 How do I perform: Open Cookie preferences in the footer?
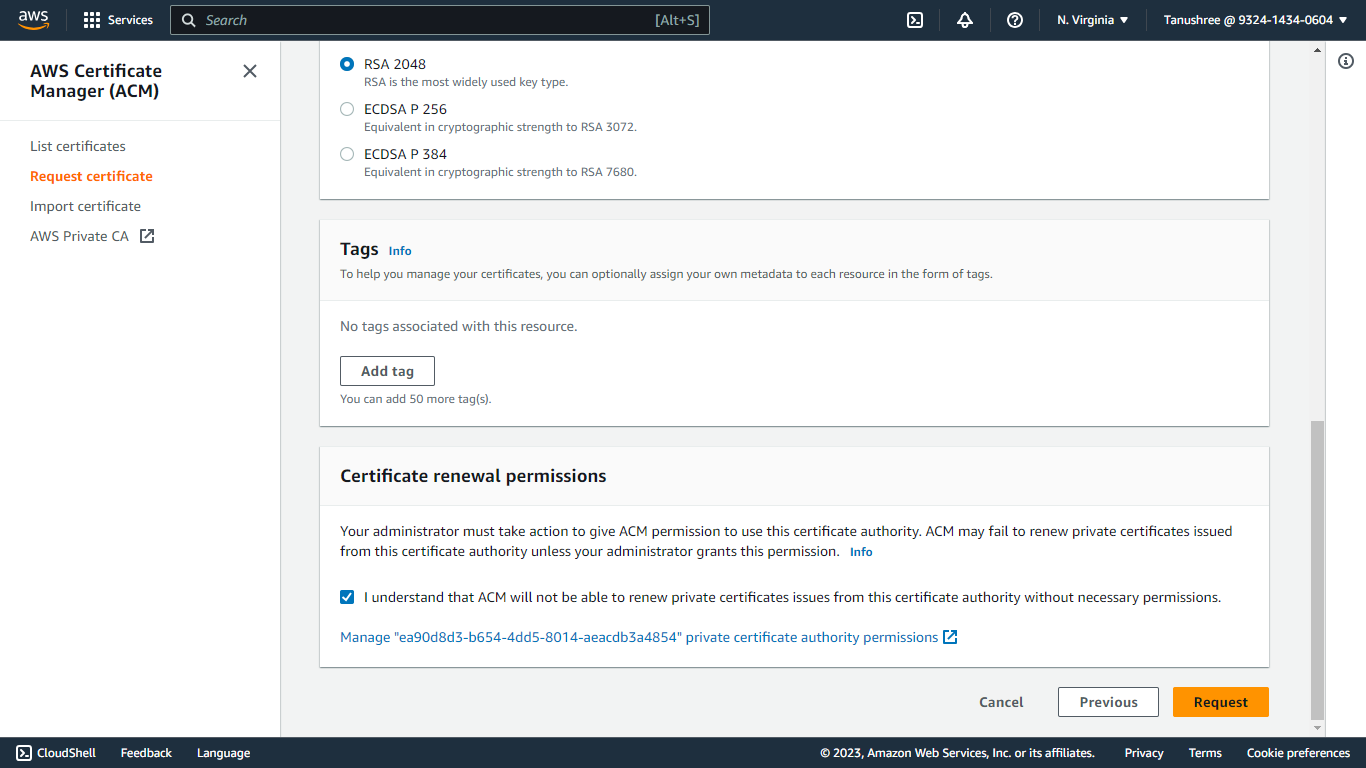coord(1298,753)
